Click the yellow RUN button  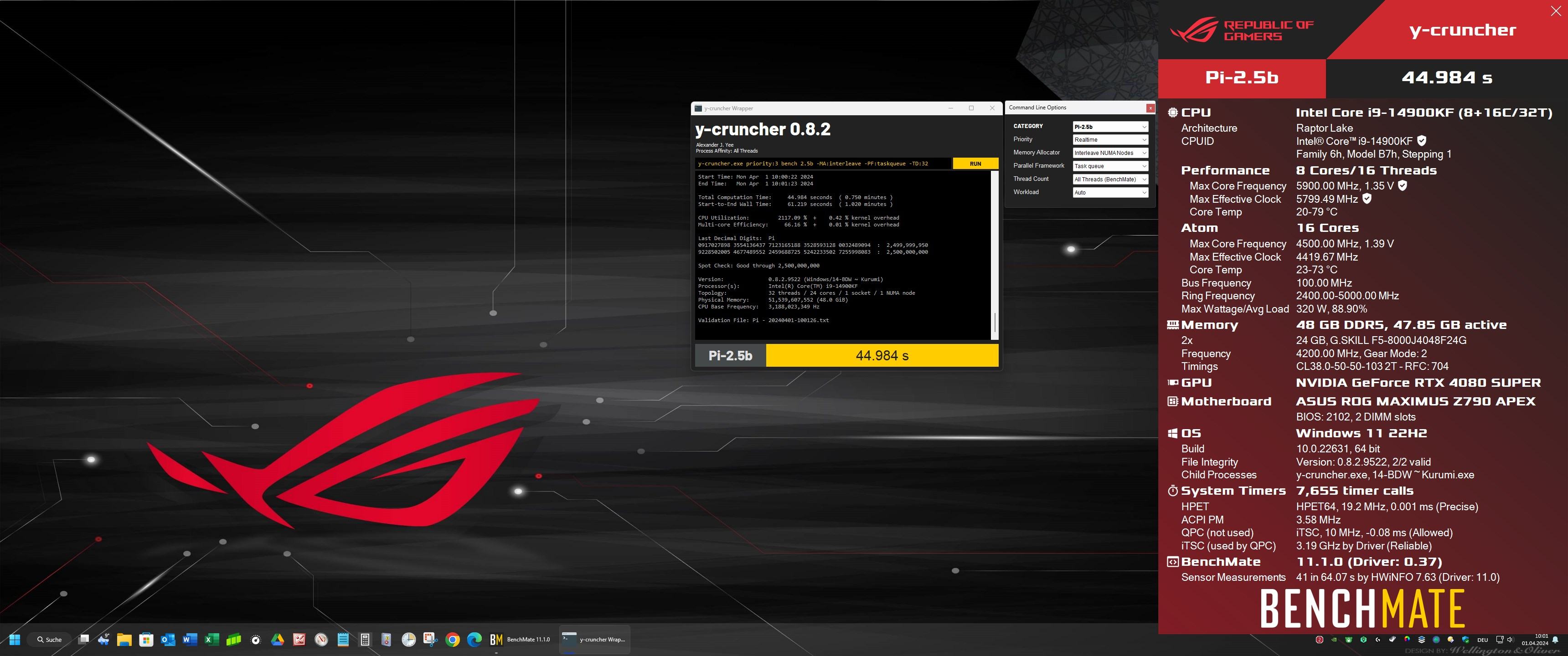click(x=975, y=163)
